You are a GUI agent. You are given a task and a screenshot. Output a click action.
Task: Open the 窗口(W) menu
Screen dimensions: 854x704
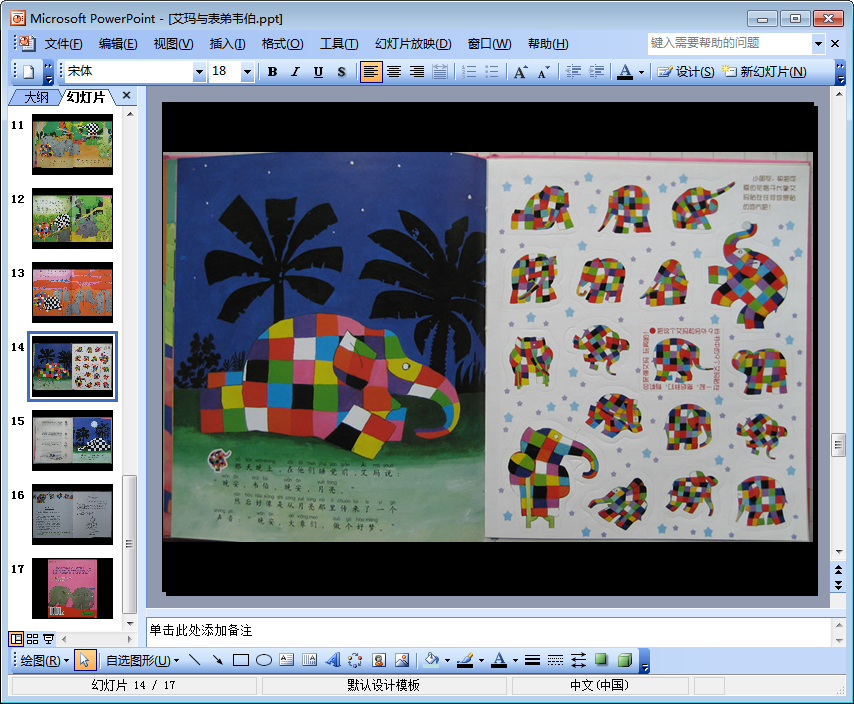489,44
